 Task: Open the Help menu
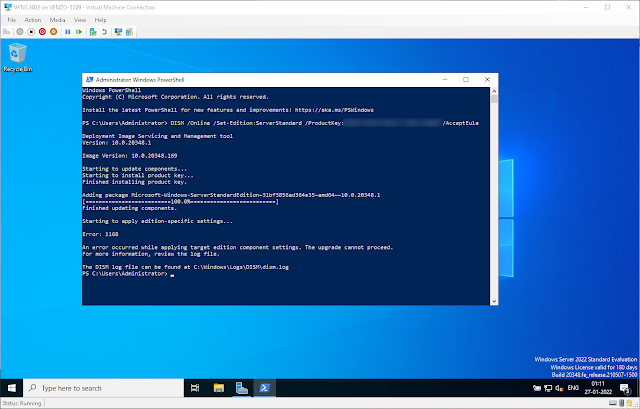[100, 20]
